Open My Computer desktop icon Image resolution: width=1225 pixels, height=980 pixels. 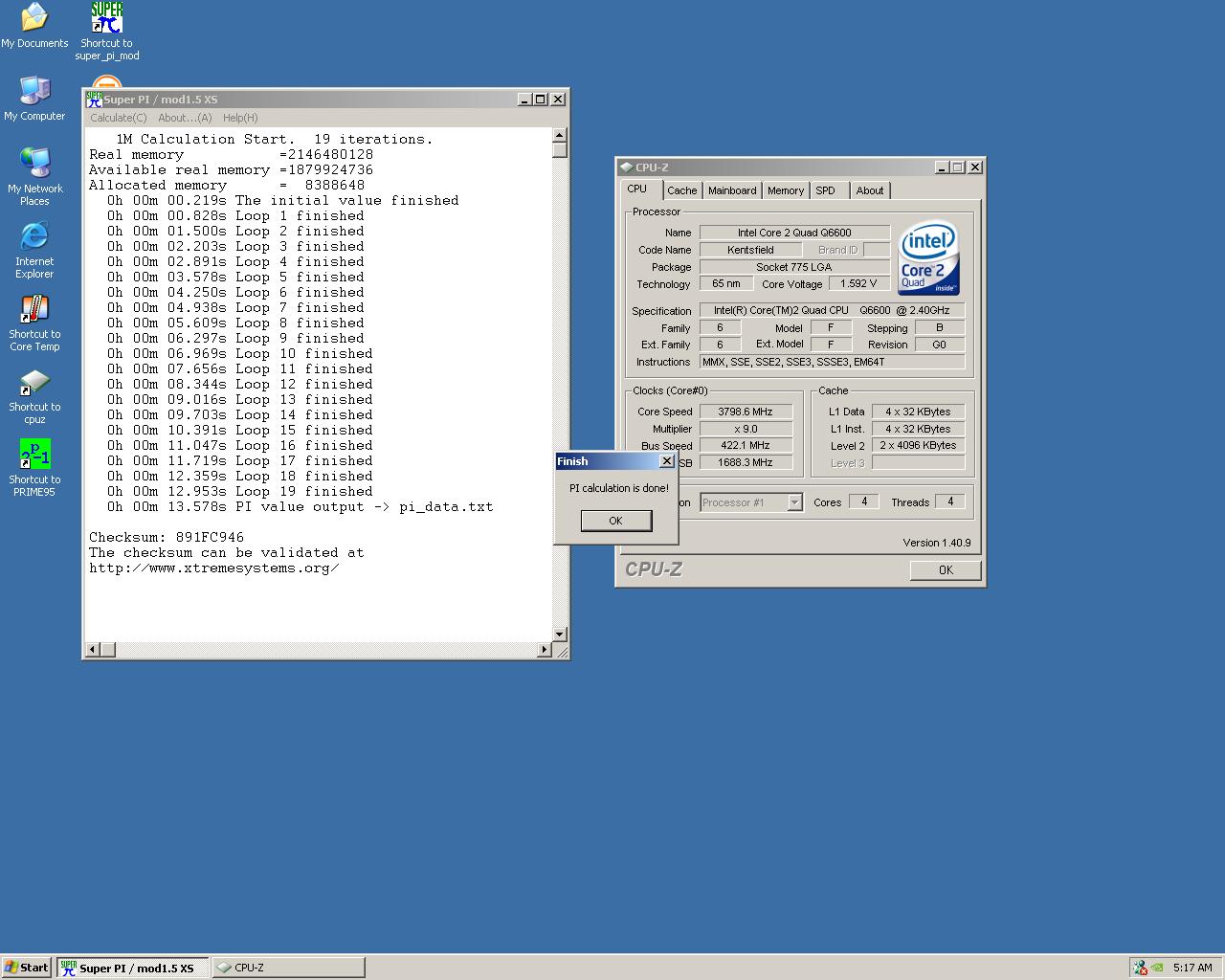pyautogui.click(x=34, y=99)
